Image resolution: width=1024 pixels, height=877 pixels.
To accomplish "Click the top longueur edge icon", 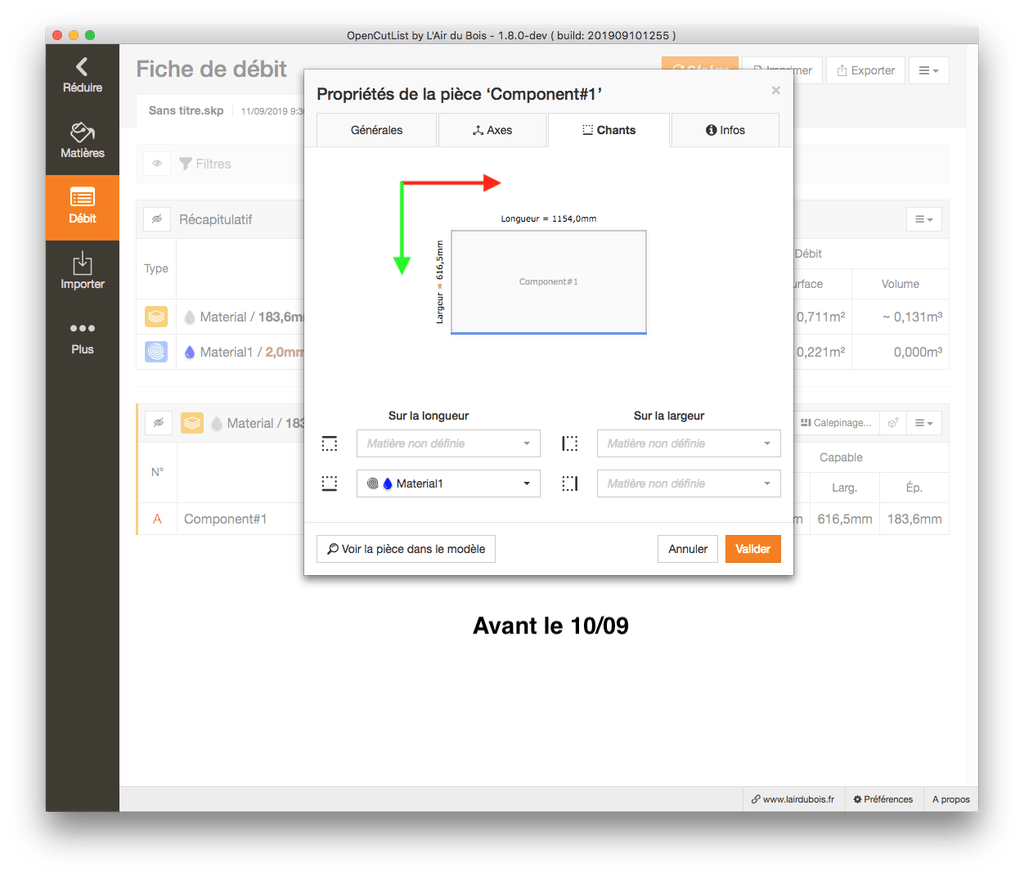I will pos(330,444).
